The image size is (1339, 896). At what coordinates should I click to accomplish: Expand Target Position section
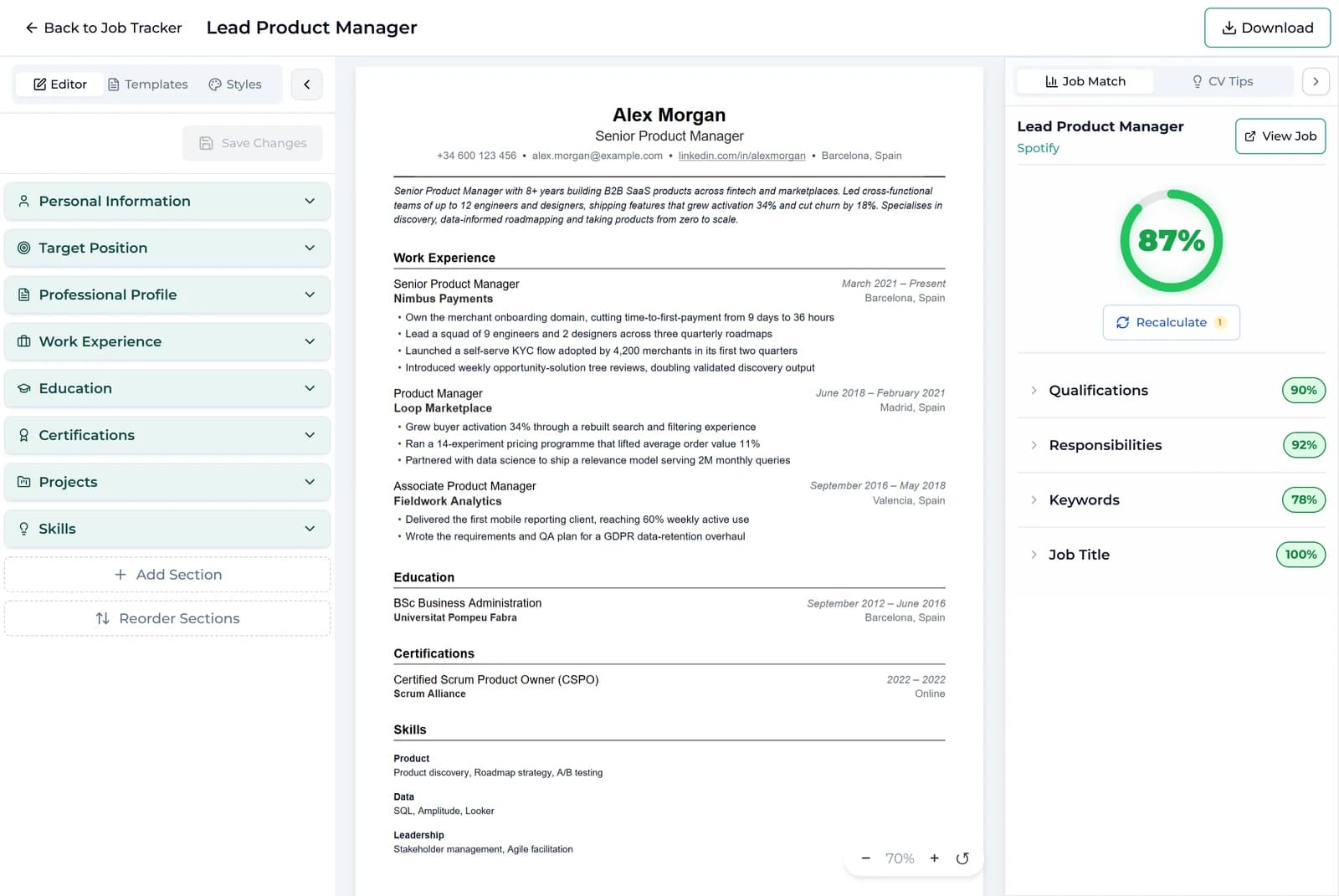click(167, 248)
